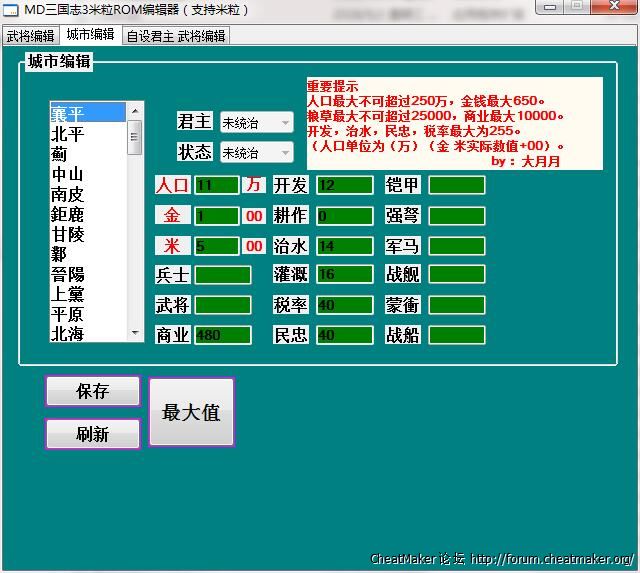Click the 刷新 button
Image resolution: width=640 pixels, height=573 pixels.
click(93, 434)
